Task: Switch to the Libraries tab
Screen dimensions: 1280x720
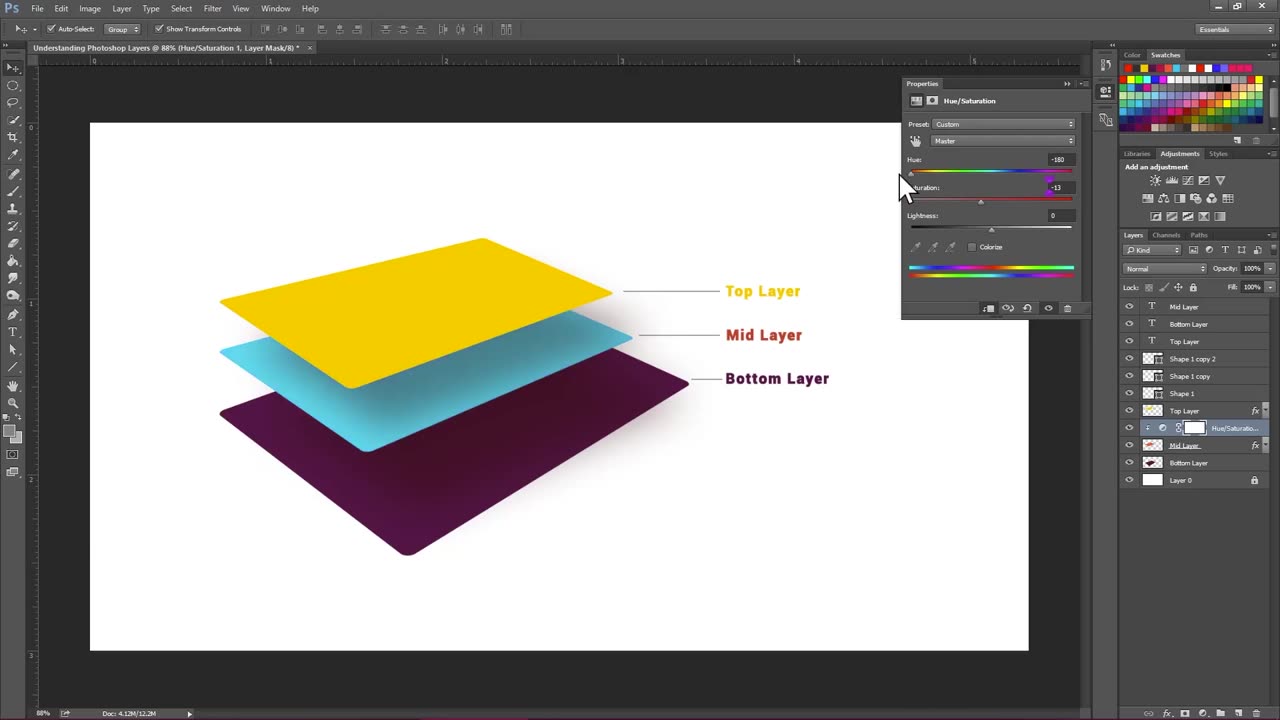Action: [x=1137, y=154]
